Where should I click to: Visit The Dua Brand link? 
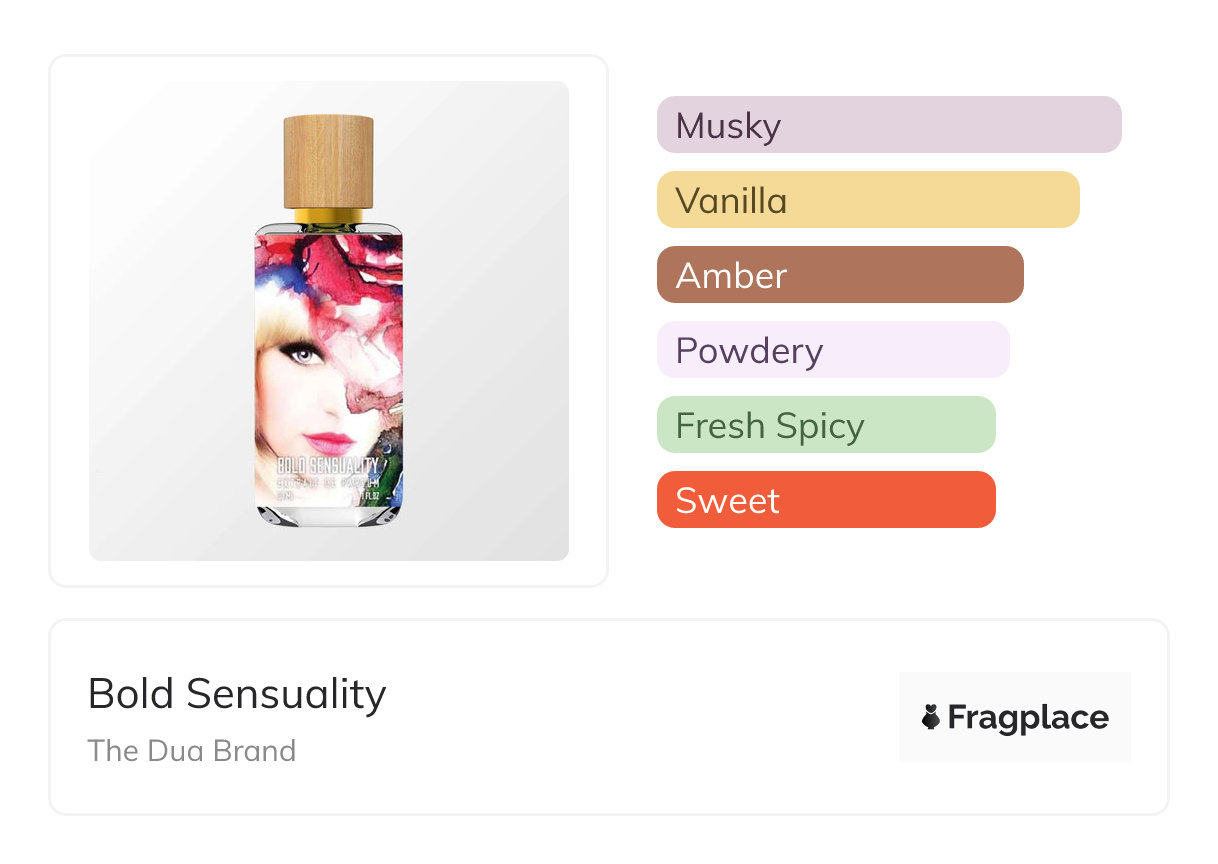192,751
